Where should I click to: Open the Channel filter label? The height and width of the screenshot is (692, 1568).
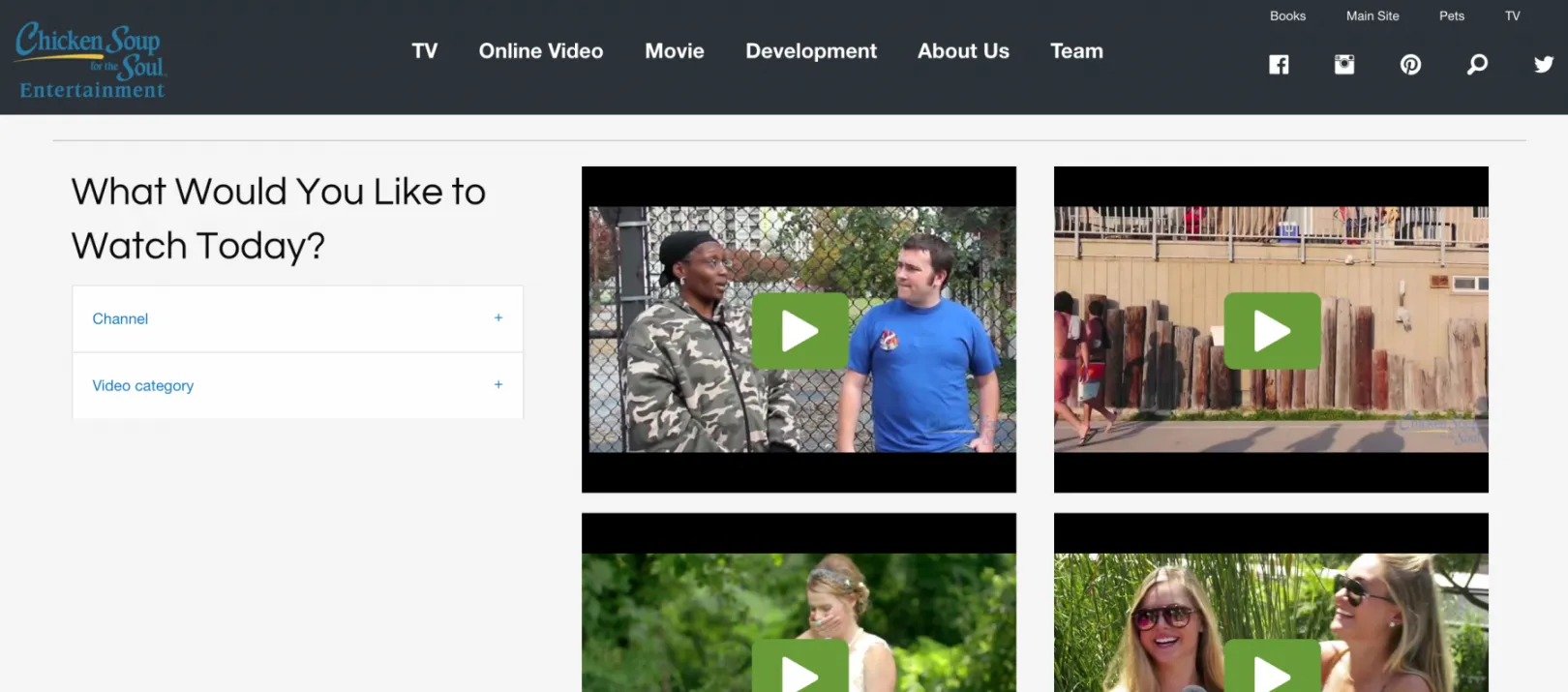click(x=120, y=318)
